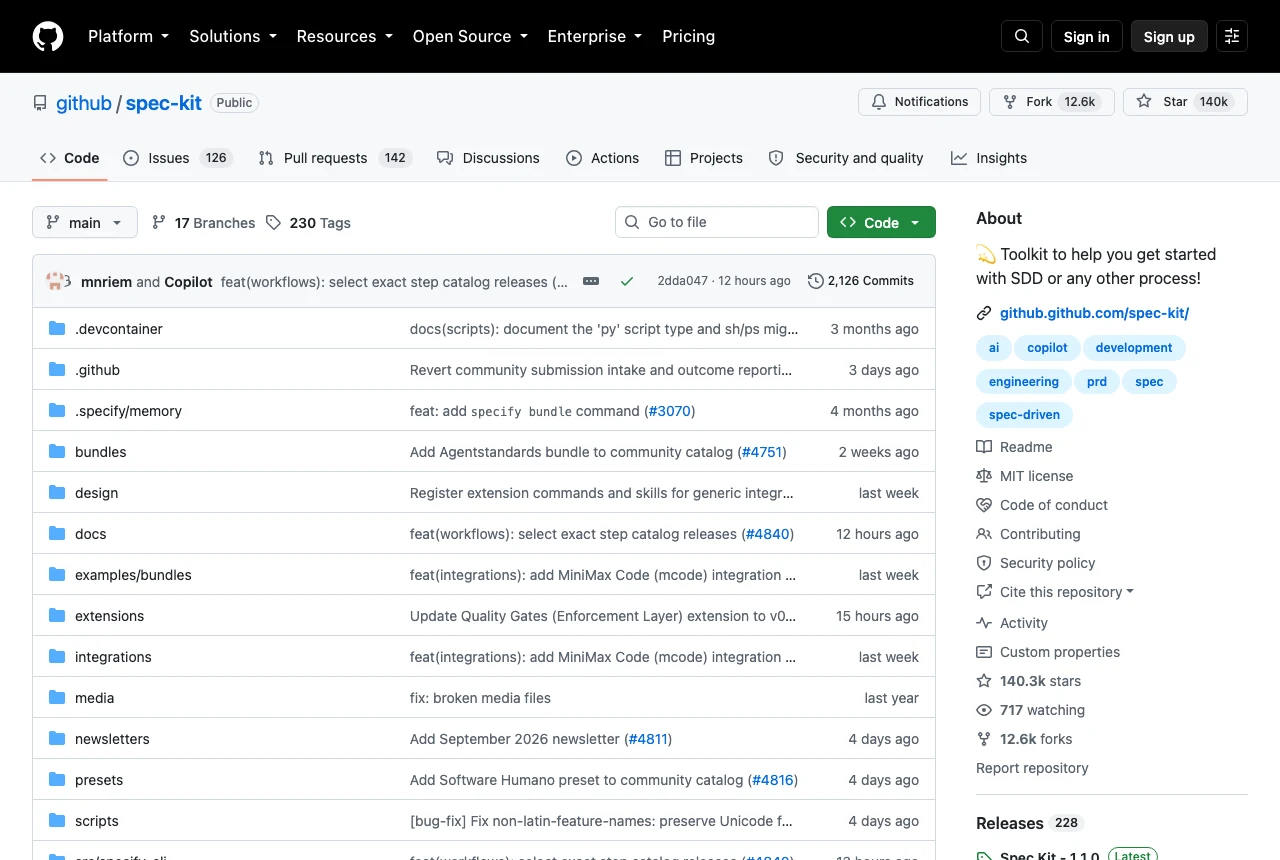Expand commit message ellipsis button
Image resolution: width=1280 pixels, height=860 pixels.
[591, 281]
